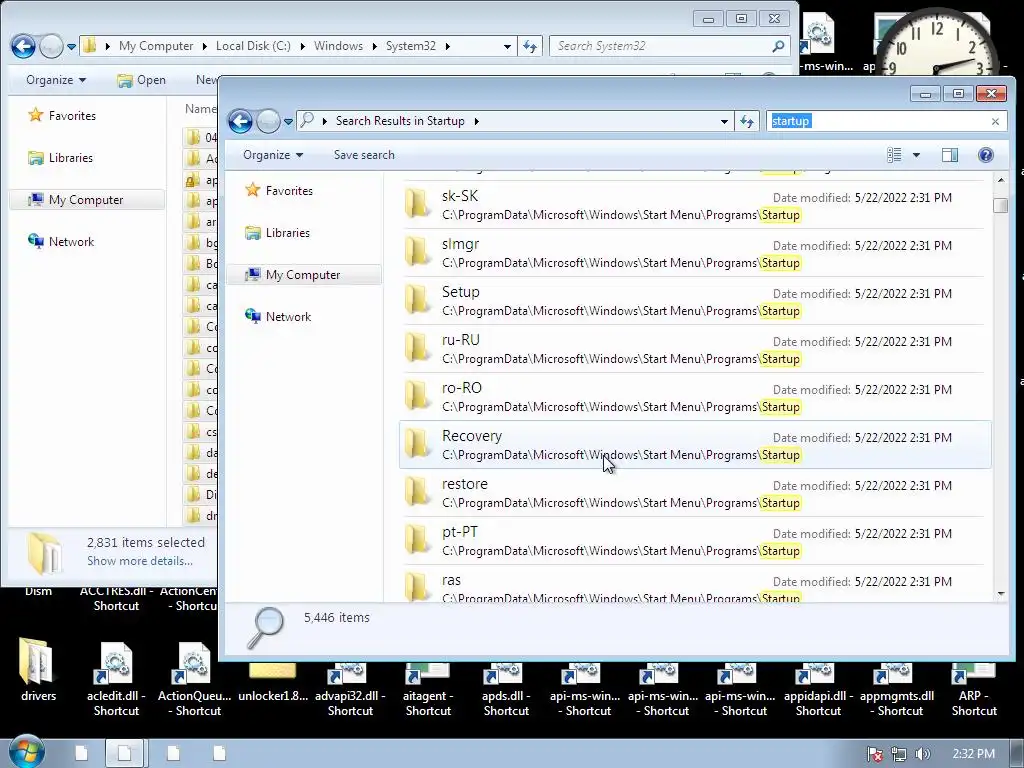Screen dimensions: 1024x768
Task: Open Organize menu in Search Results window
Action: pos(273,155)
